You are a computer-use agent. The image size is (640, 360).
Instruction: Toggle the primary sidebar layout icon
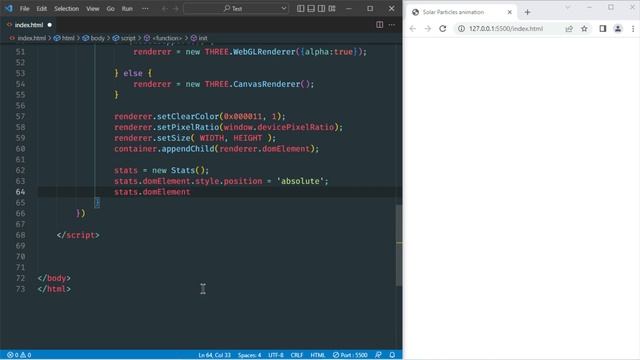[300, 9]
